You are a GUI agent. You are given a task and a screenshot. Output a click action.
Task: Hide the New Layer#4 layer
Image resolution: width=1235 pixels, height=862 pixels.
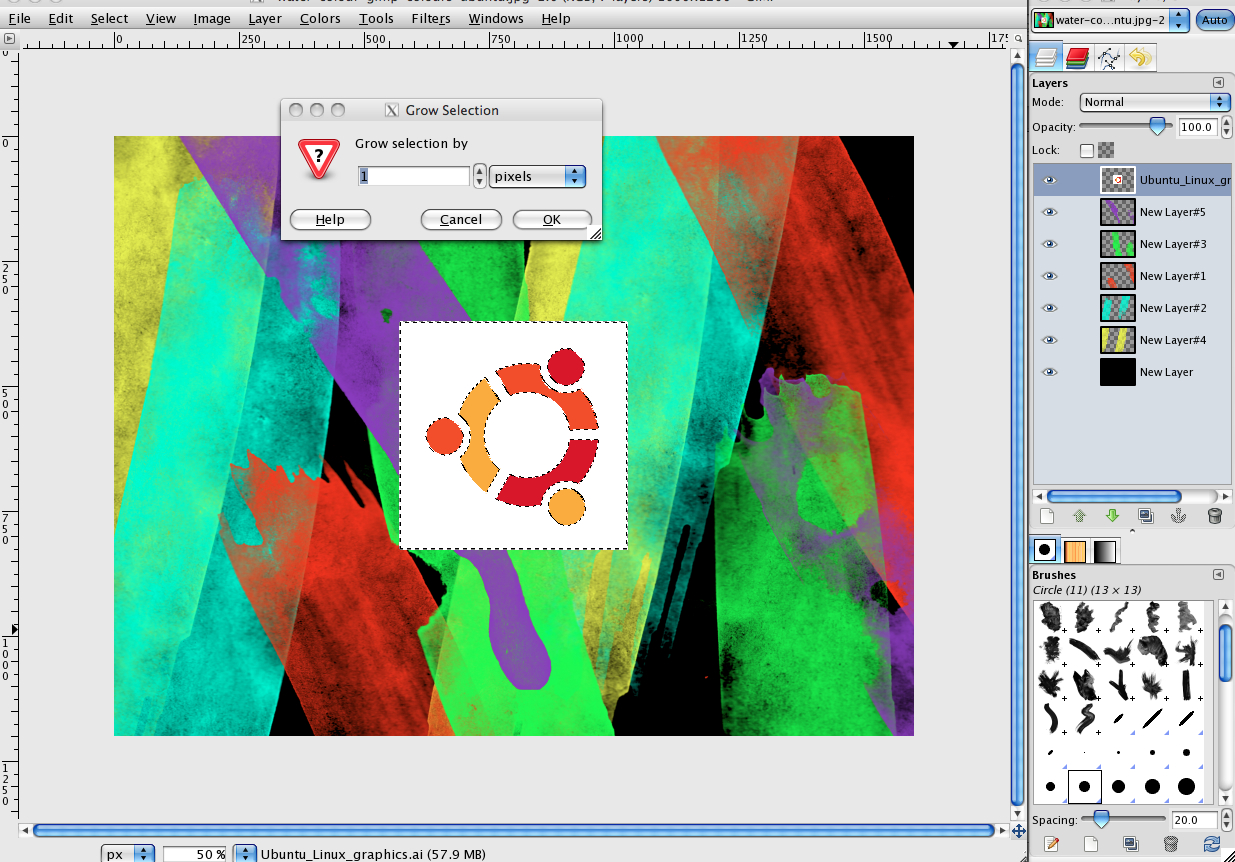click(x=1049, y=340)
